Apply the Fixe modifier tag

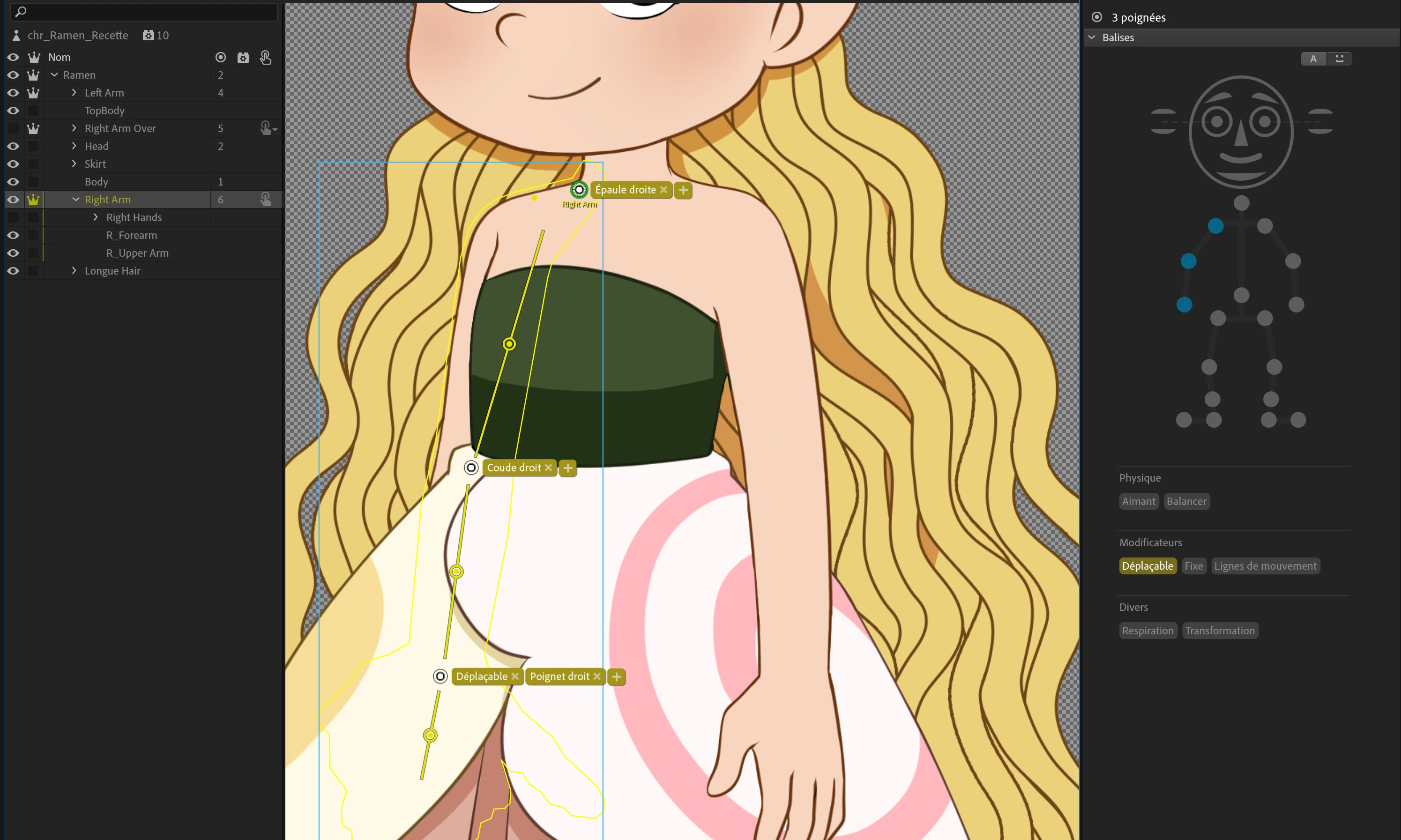pyautogui.click(x=1193, y=566)
